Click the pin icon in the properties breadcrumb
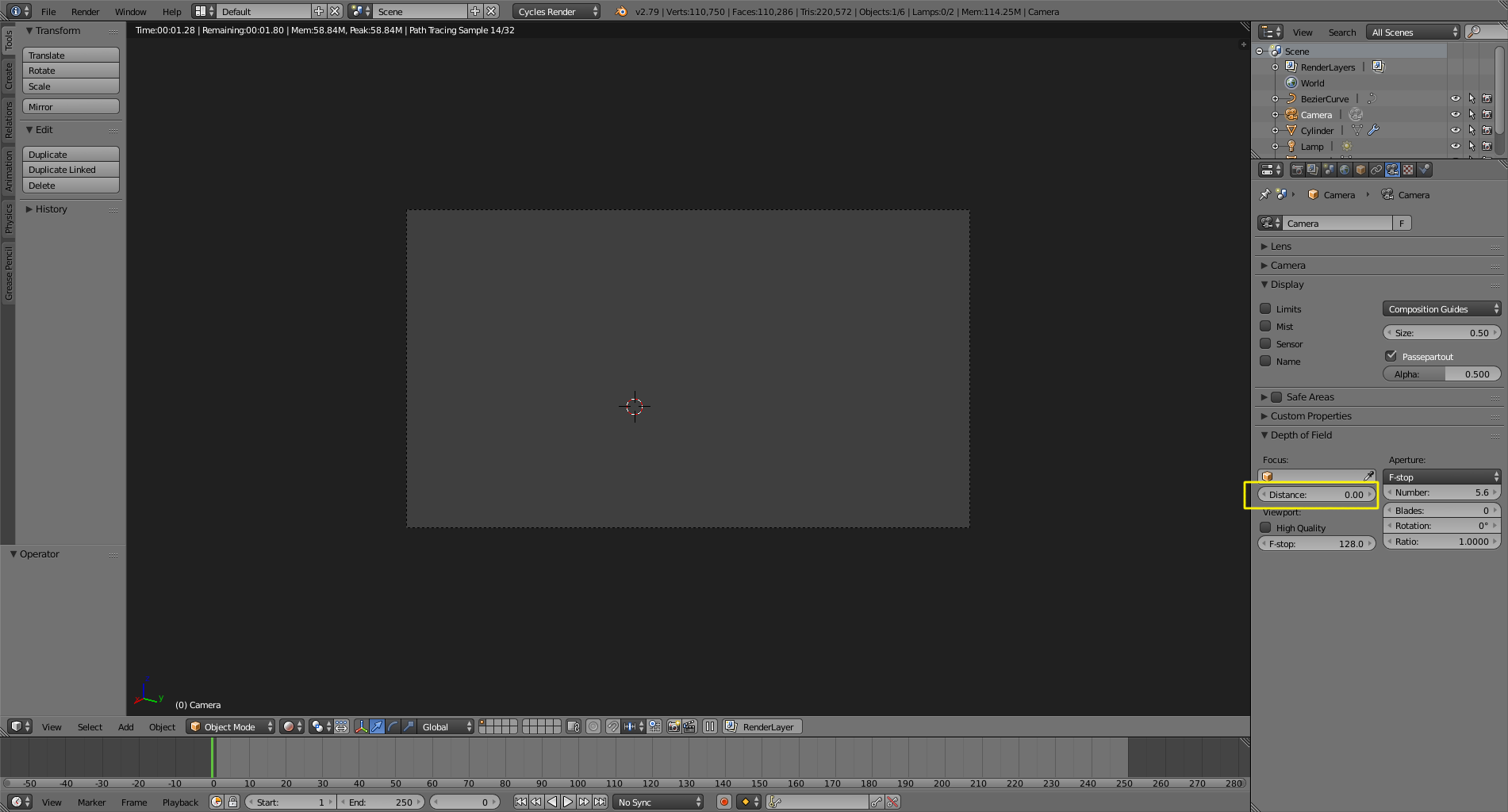This screenshot has height=812, width=1508. (x=1264, y=194)
